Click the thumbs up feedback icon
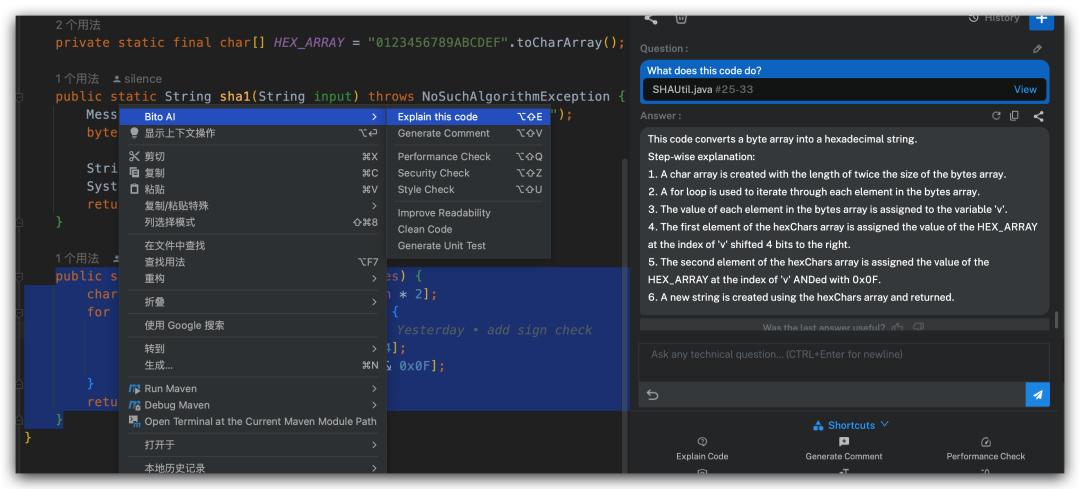The height and width of the screenshot is (489, 1080). pos(897,327)
